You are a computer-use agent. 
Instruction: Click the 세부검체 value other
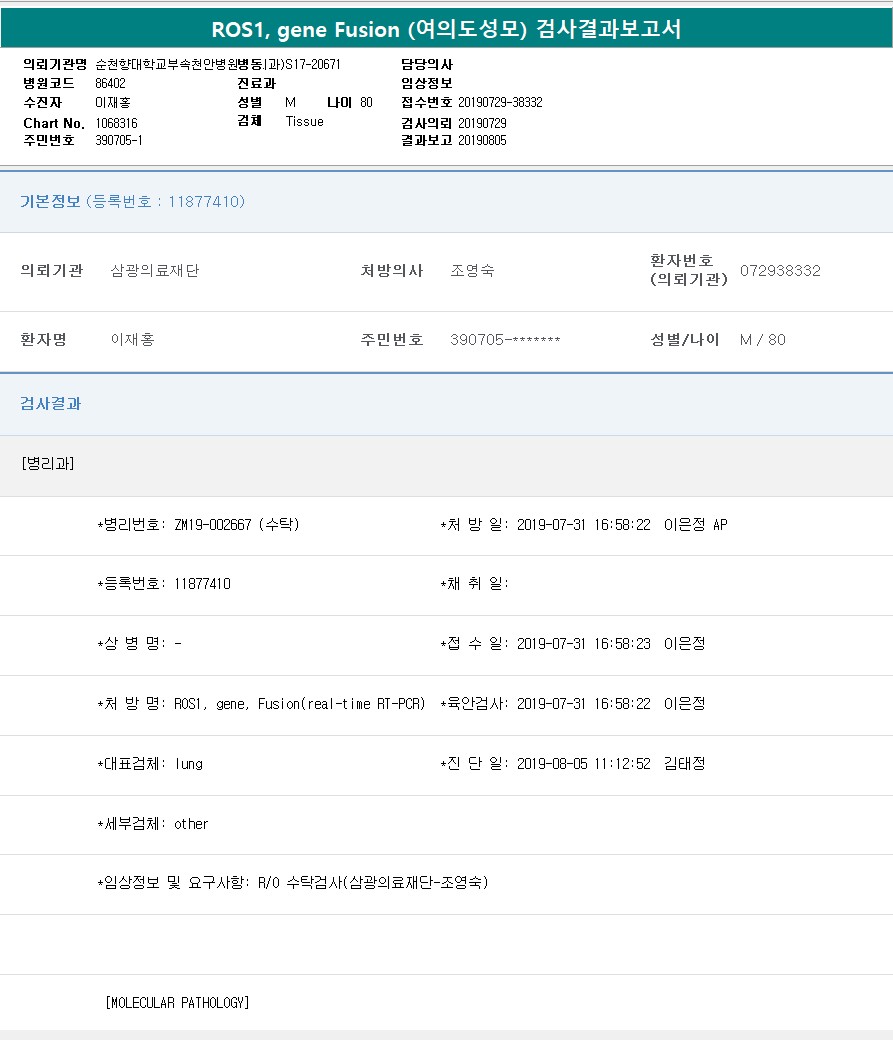click(191, 824)
